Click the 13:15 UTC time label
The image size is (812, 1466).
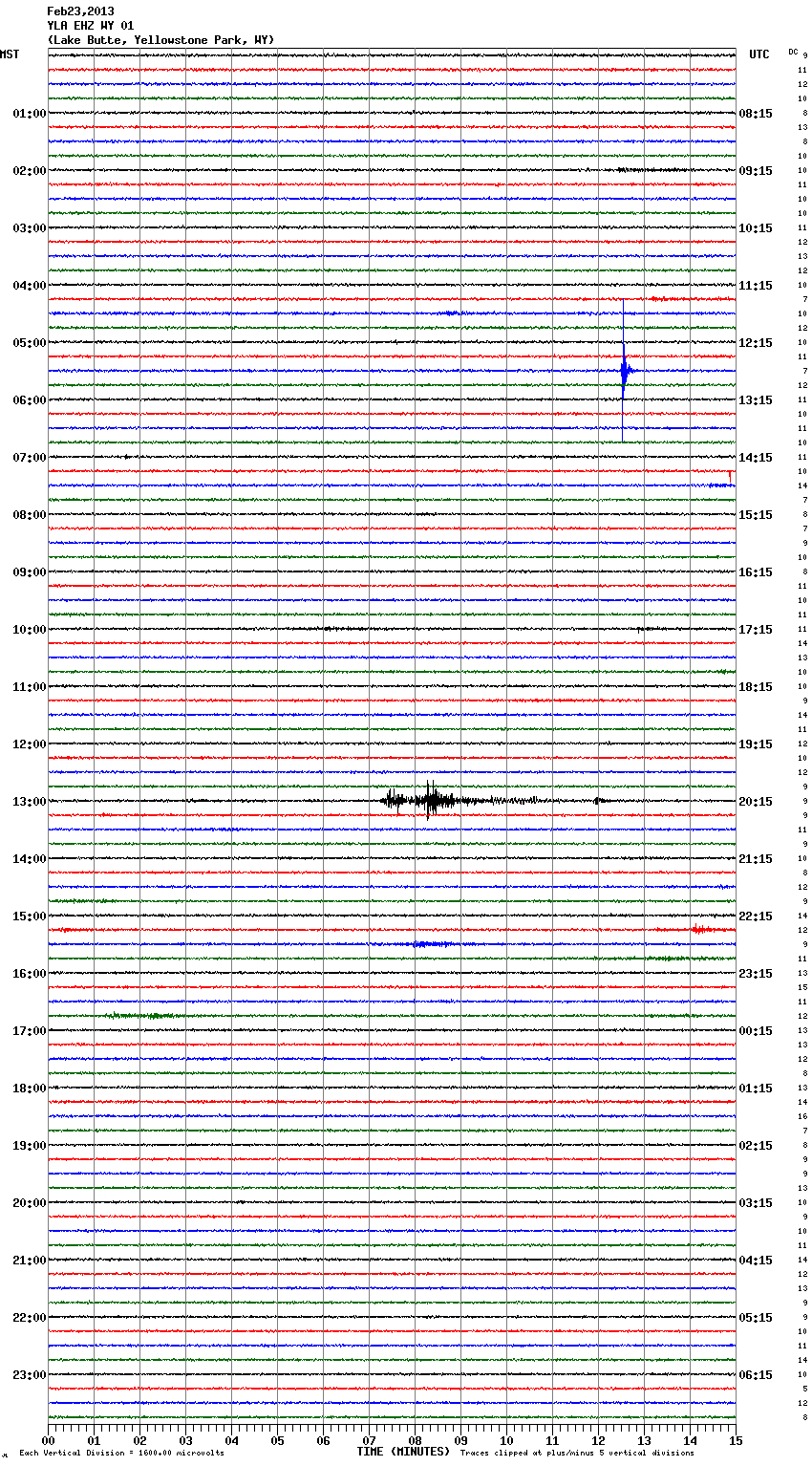[x=756, y=400]
